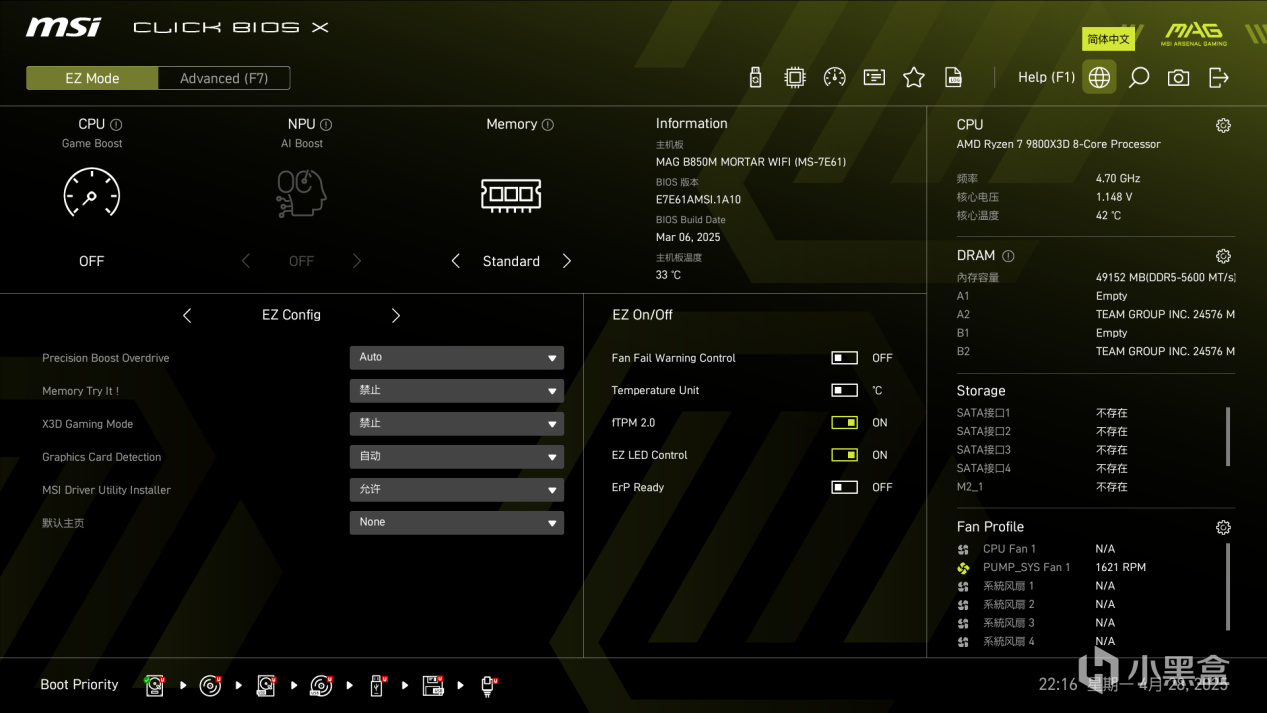Click the right arrow beside NPU OFF

(x=357, y=261)
